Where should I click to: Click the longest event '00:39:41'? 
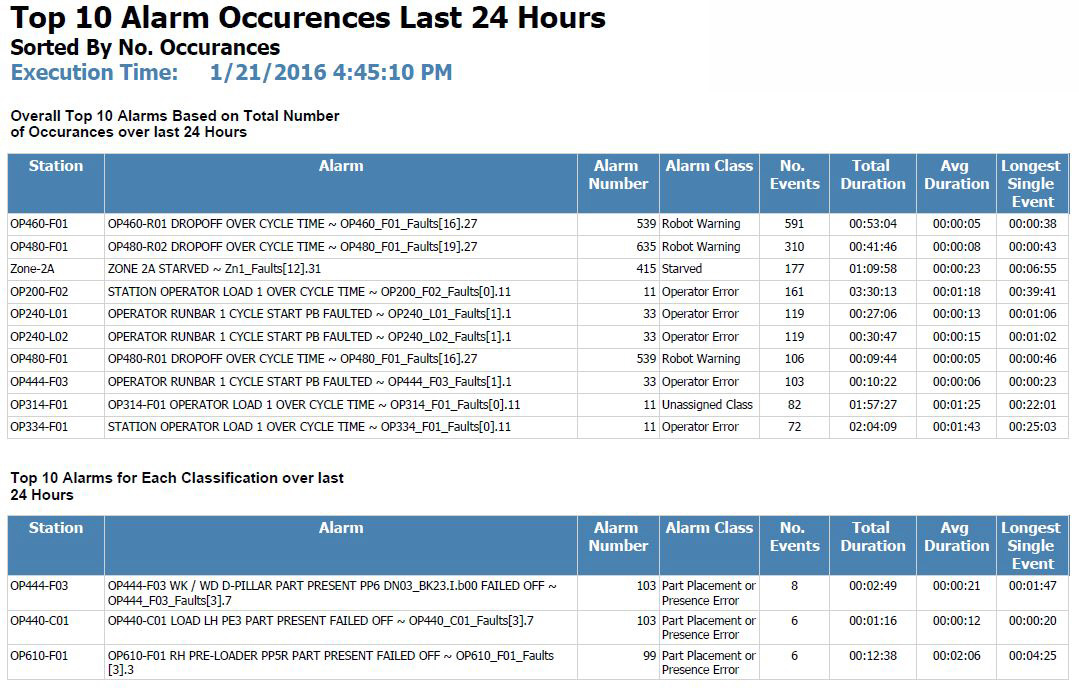pyautogui.click(x=1032, y=292)
